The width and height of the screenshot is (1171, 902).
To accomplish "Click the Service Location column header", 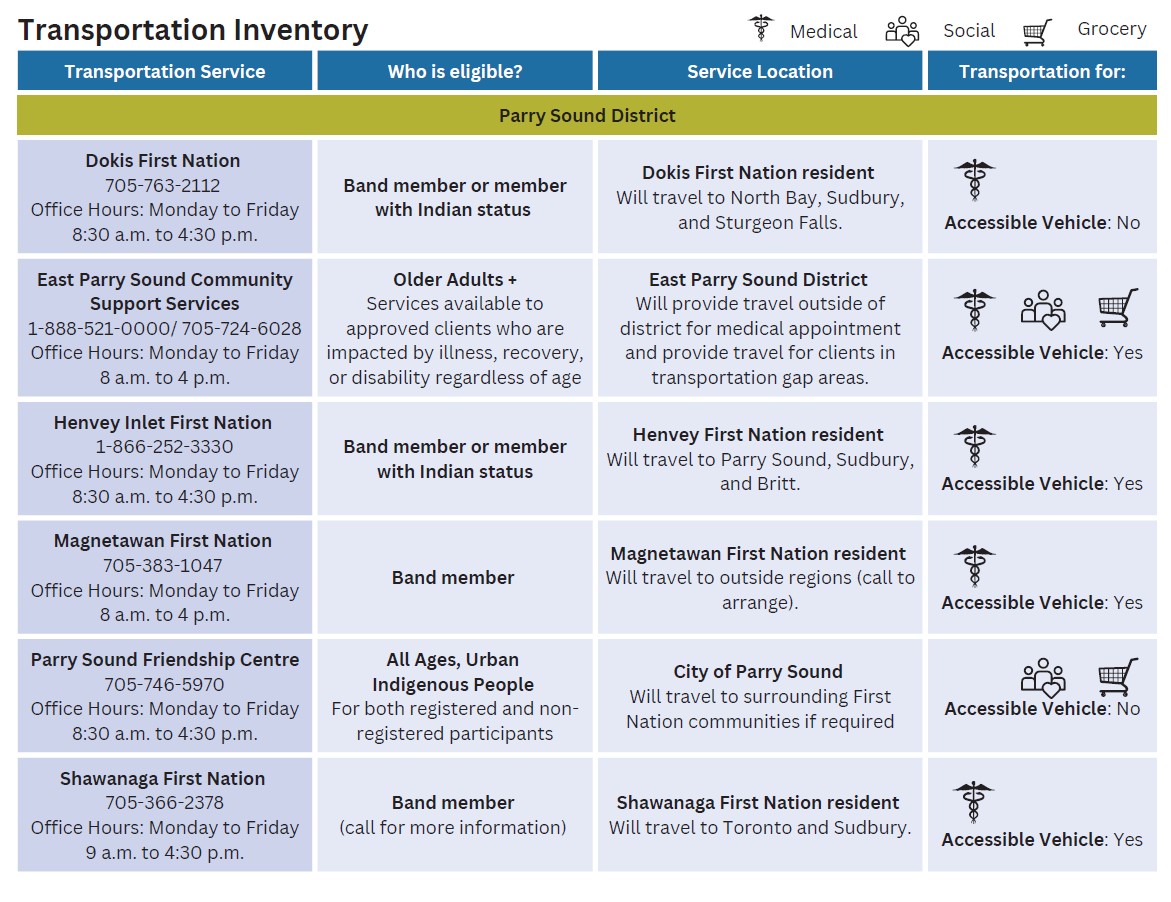I will click(x=760, y=72).
